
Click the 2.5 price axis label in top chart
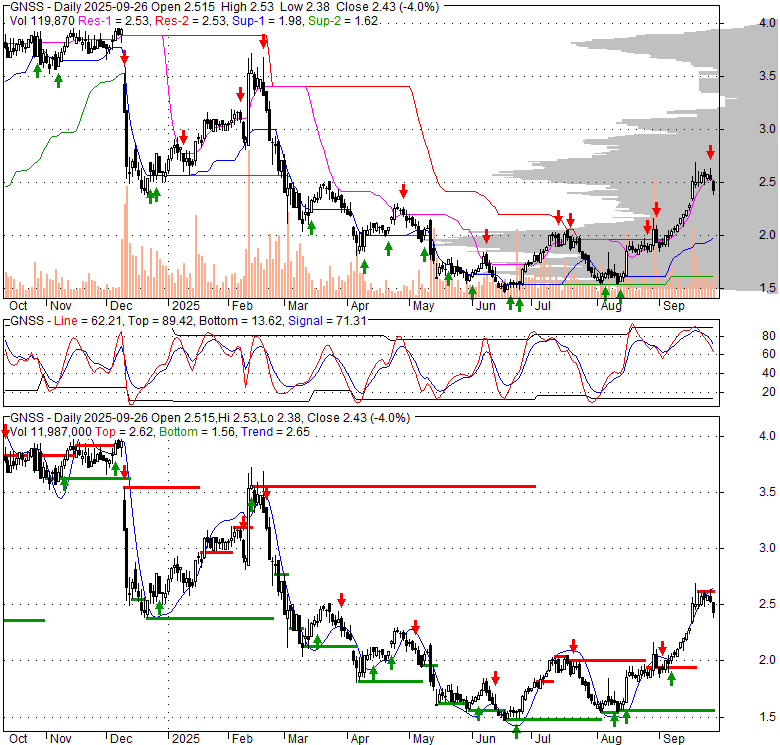[x=767, y=182]
